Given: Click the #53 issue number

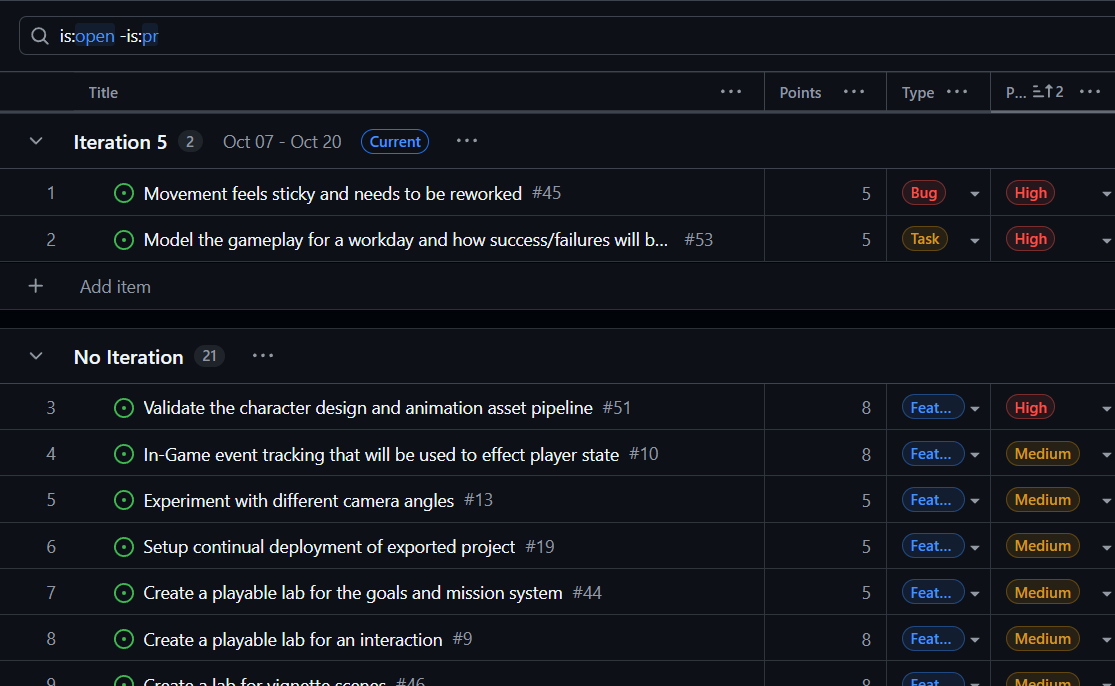Looking at the screenshot, I should 698,240.
